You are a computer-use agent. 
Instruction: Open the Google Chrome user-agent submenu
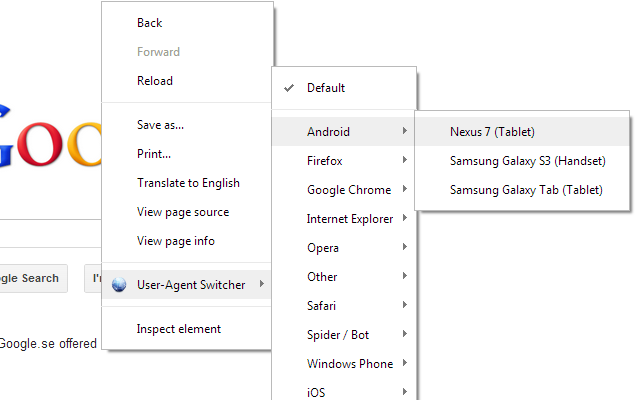coord(348,190)
